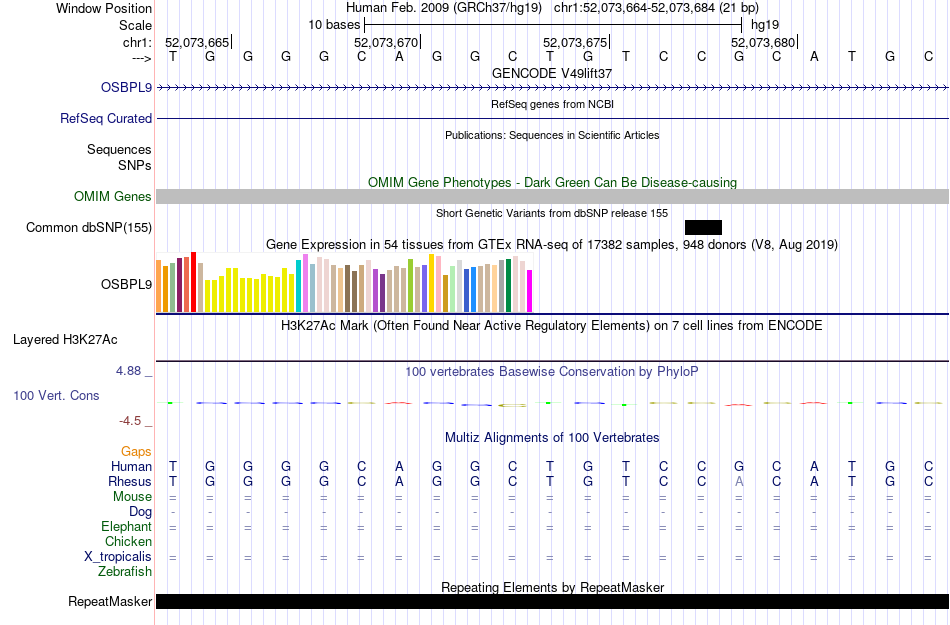Click the Mouse species label

[132, 497]
